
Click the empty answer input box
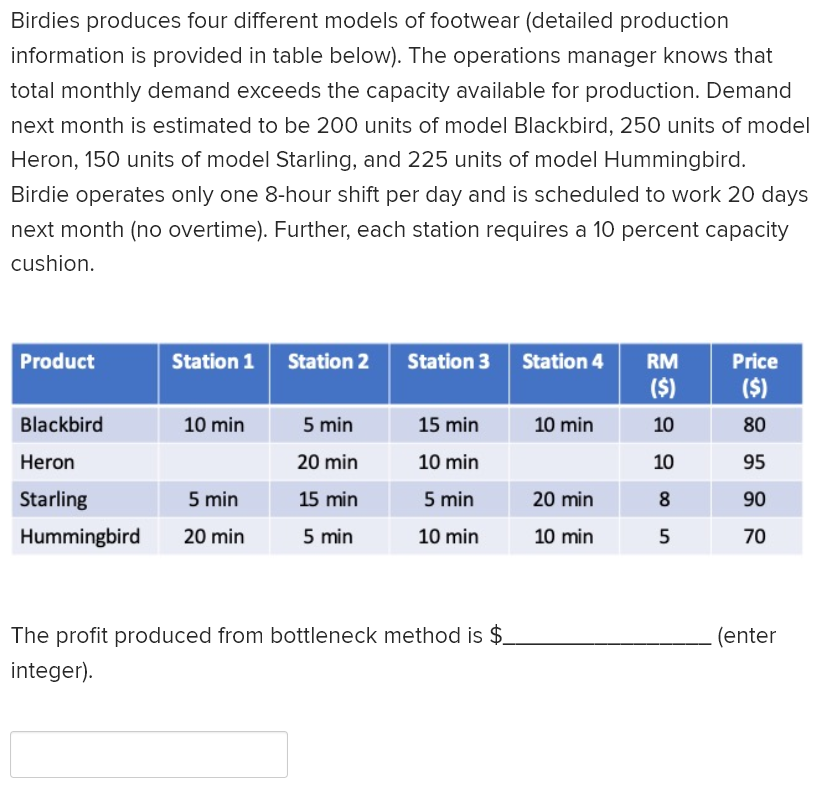(x=149, y=754)
